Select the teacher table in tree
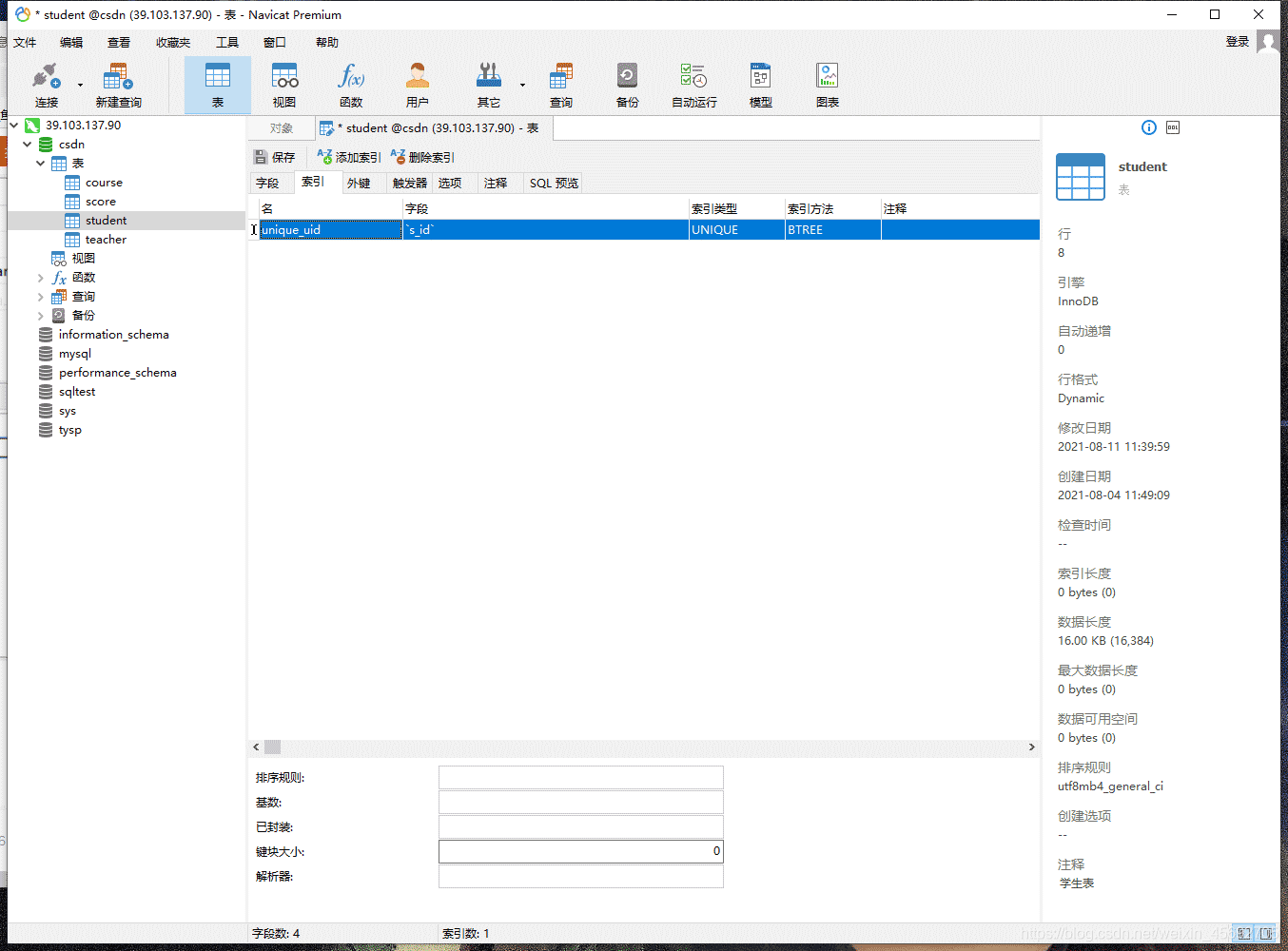The height and width of the screenshot is (951, 1288). [106, 240]
